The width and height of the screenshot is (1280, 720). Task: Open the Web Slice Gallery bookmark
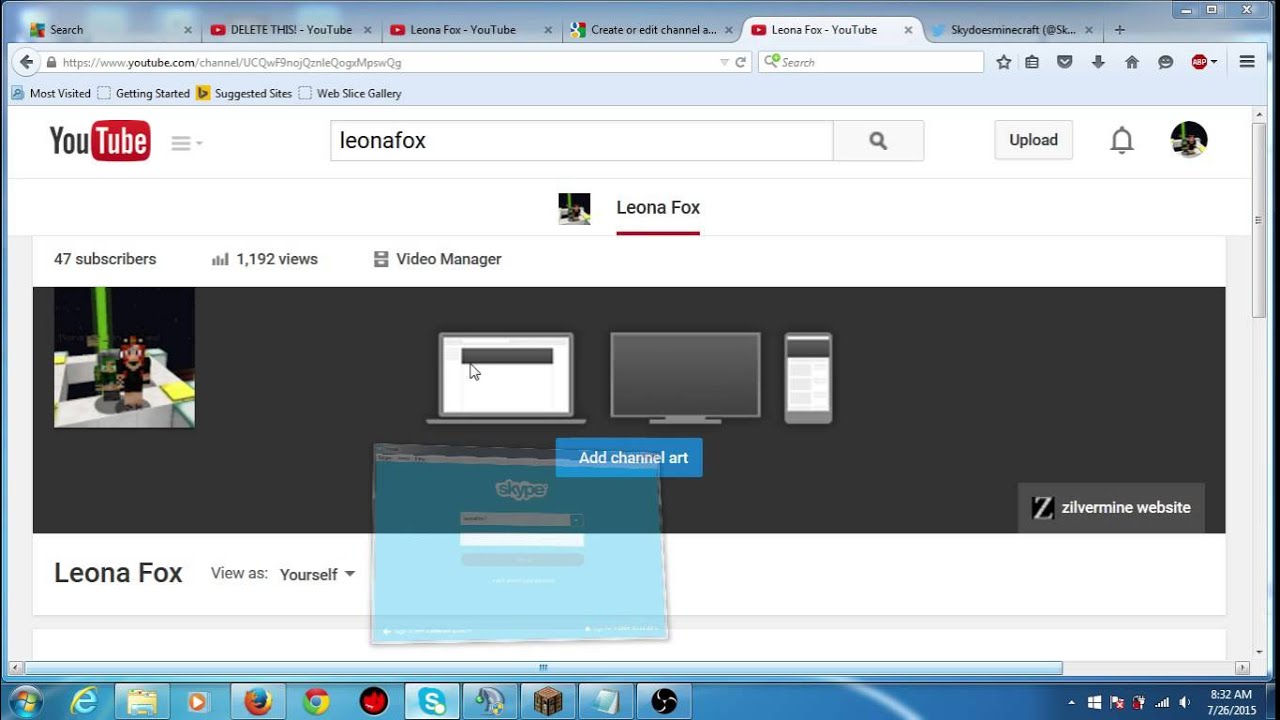pos(350,93)
